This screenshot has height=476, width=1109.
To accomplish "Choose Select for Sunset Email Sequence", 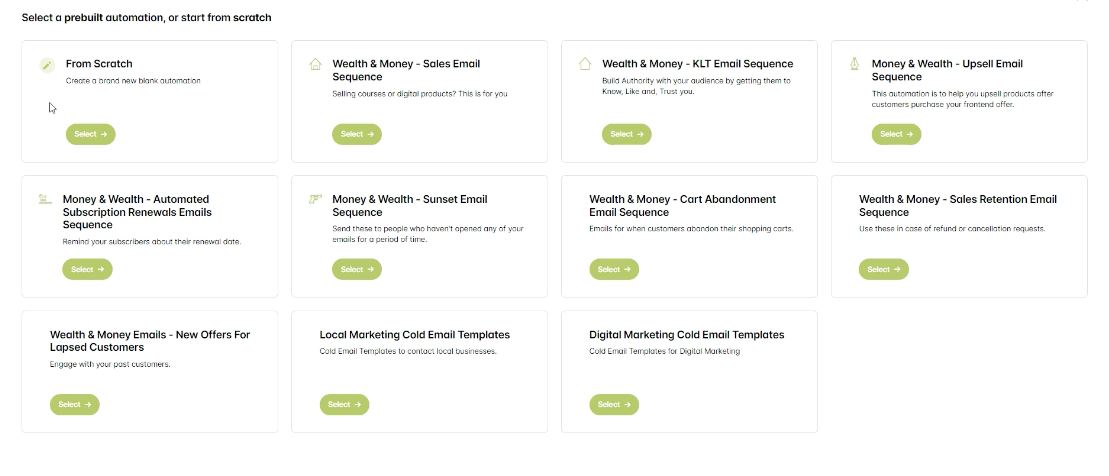I will pos(356,269).
